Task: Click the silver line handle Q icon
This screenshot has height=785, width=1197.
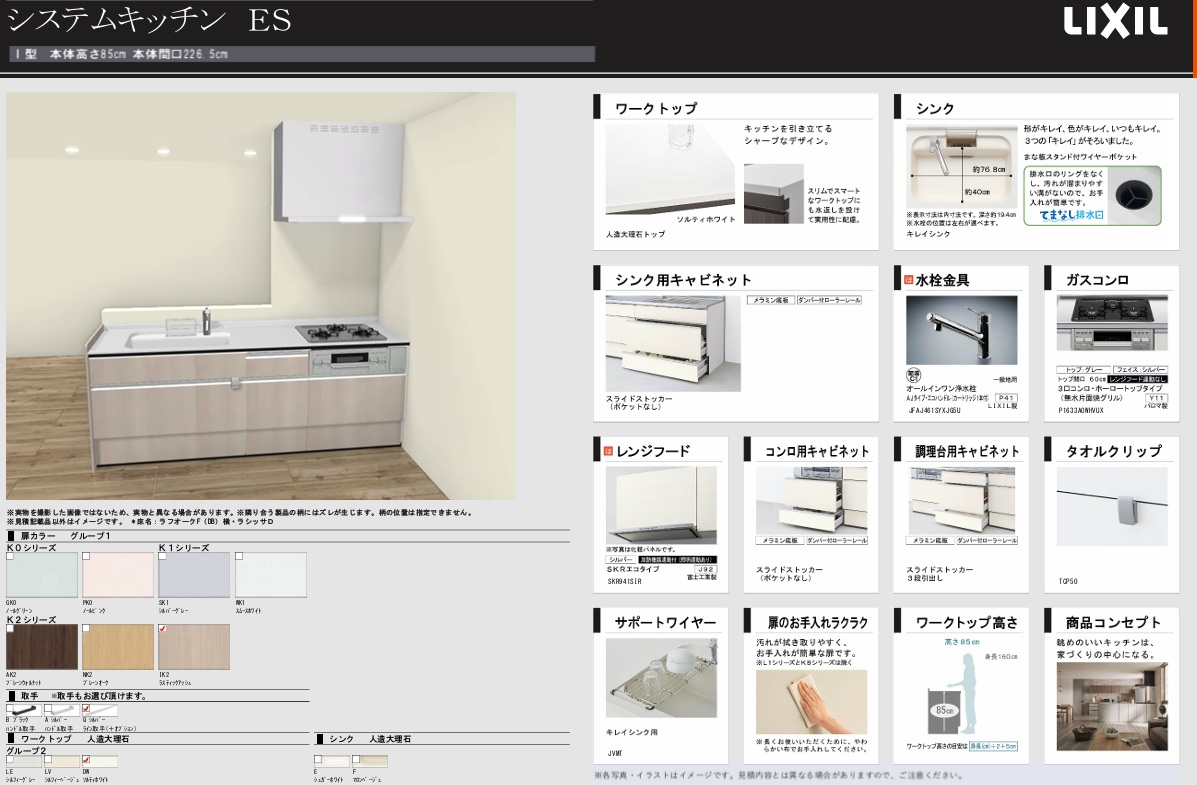Action: [x=100, y=711]
